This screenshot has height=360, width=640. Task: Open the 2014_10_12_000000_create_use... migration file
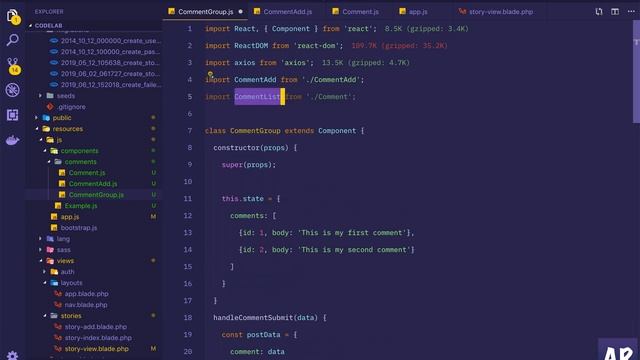coord(93,41)
